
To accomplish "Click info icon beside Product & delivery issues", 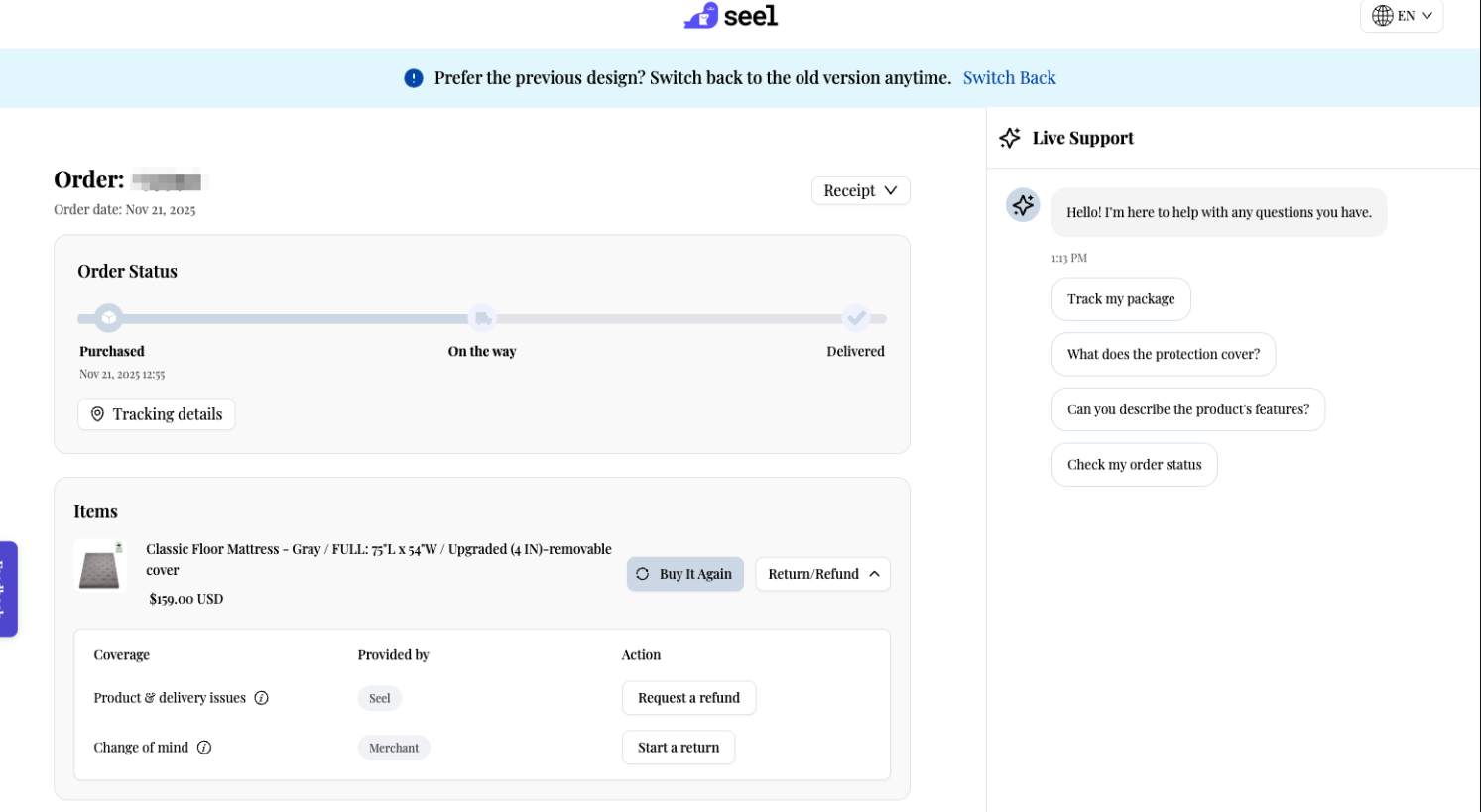I will tap(262, 698).
